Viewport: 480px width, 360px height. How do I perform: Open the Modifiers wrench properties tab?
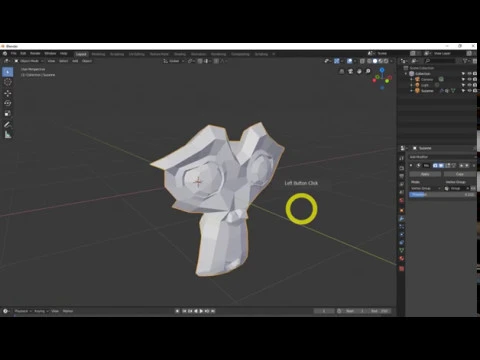[x=402, y=219]
